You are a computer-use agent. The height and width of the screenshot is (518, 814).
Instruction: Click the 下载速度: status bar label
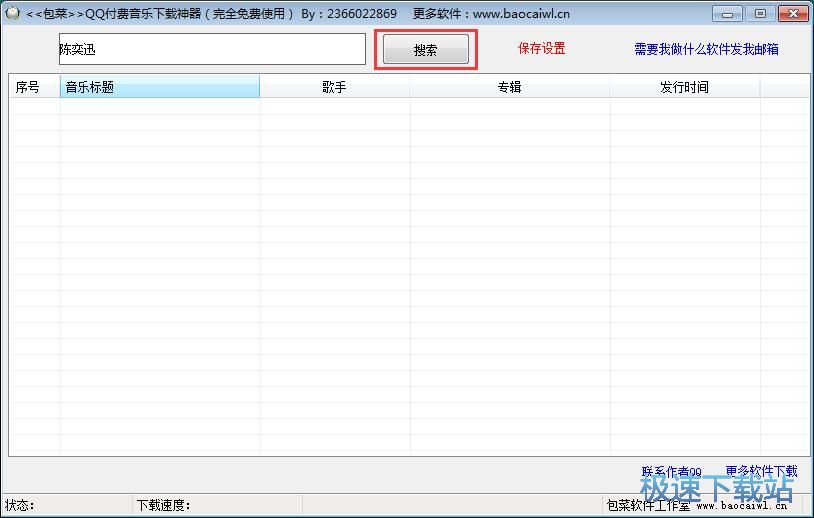(164, 505)
